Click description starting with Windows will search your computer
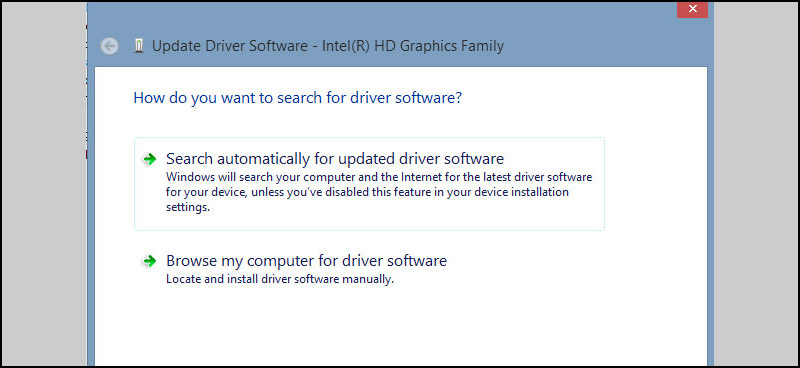800x368 pixels. [379, 192]
